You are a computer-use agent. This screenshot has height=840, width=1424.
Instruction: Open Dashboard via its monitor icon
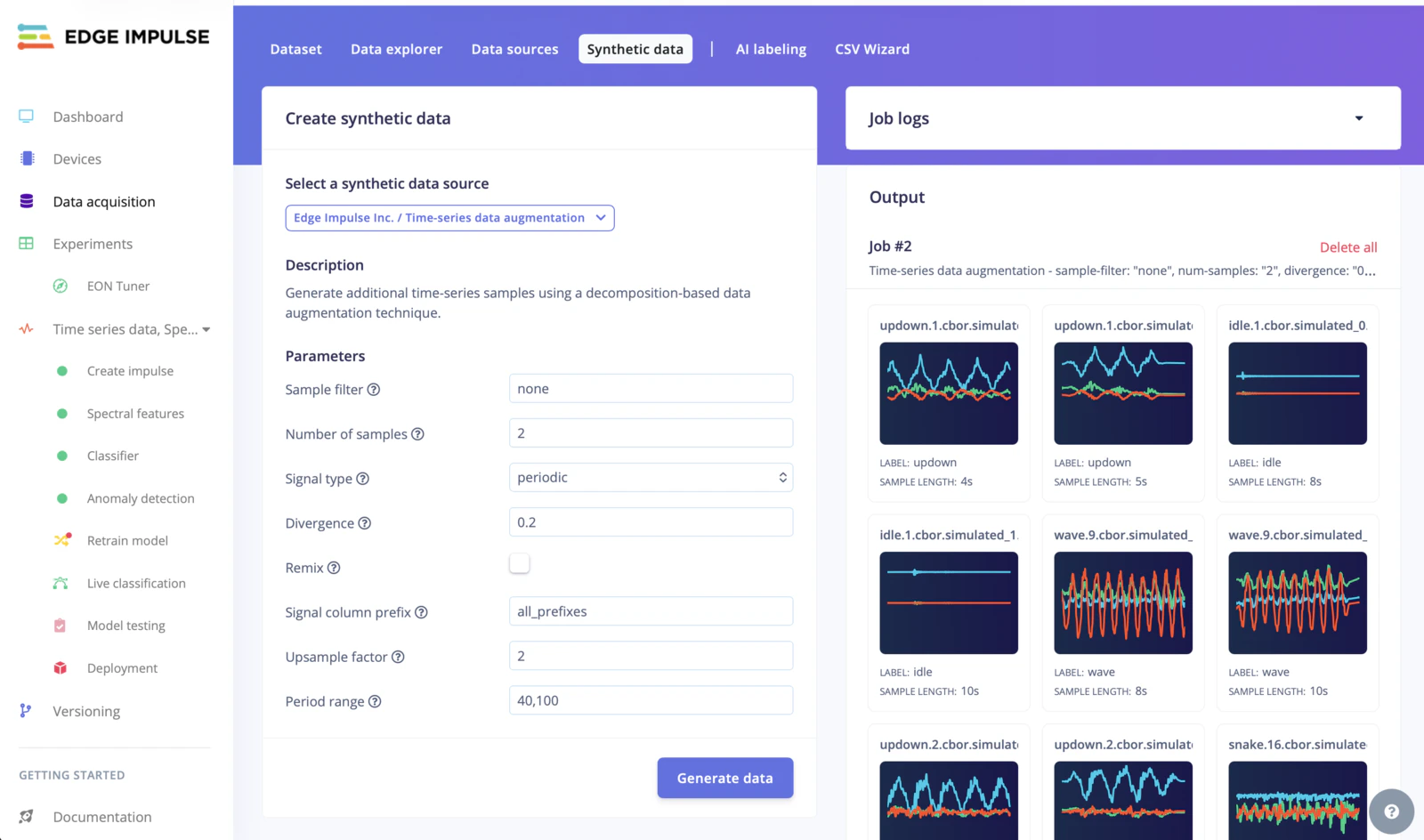click(27, 117)
